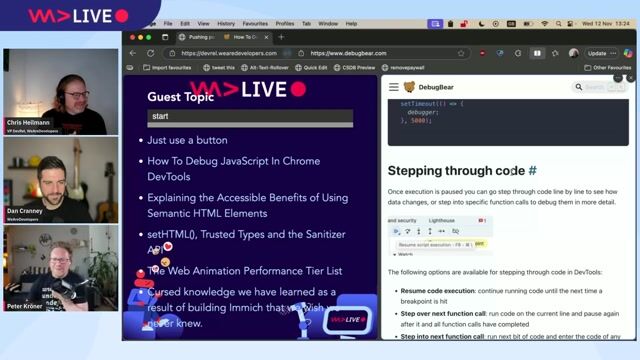640x360 pixels.
Task: Click the Do Not Disturb moon icon
Action: coord(481,24)
